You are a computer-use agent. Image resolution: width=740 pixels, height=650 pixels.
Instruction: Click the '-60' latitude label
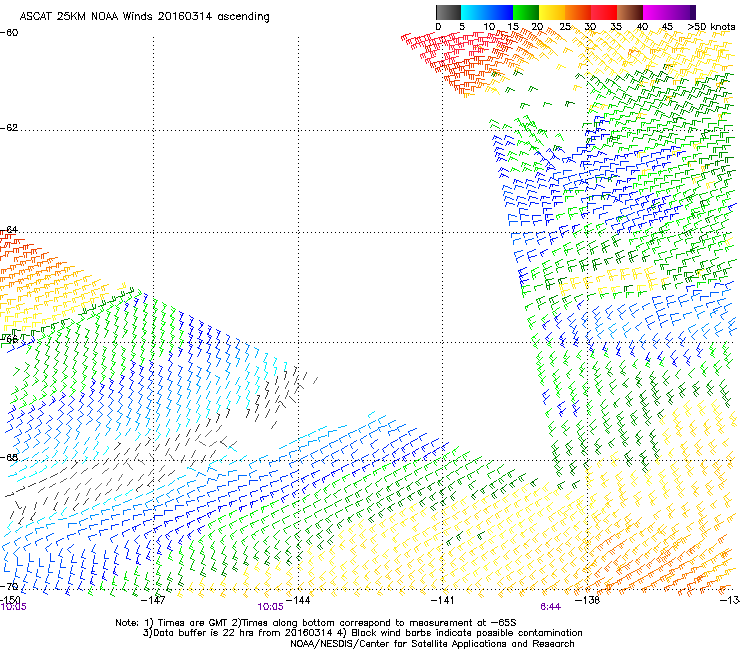tap(9, 33)
